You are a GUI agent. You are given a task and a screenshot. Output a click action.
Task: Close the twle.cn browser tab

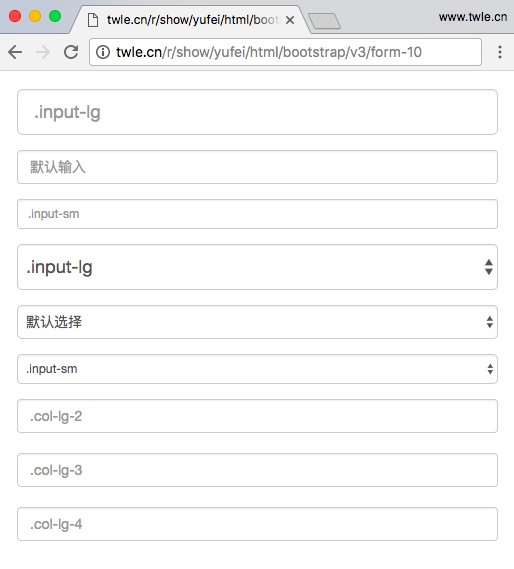pyautogui.click(x=290, y=20)
